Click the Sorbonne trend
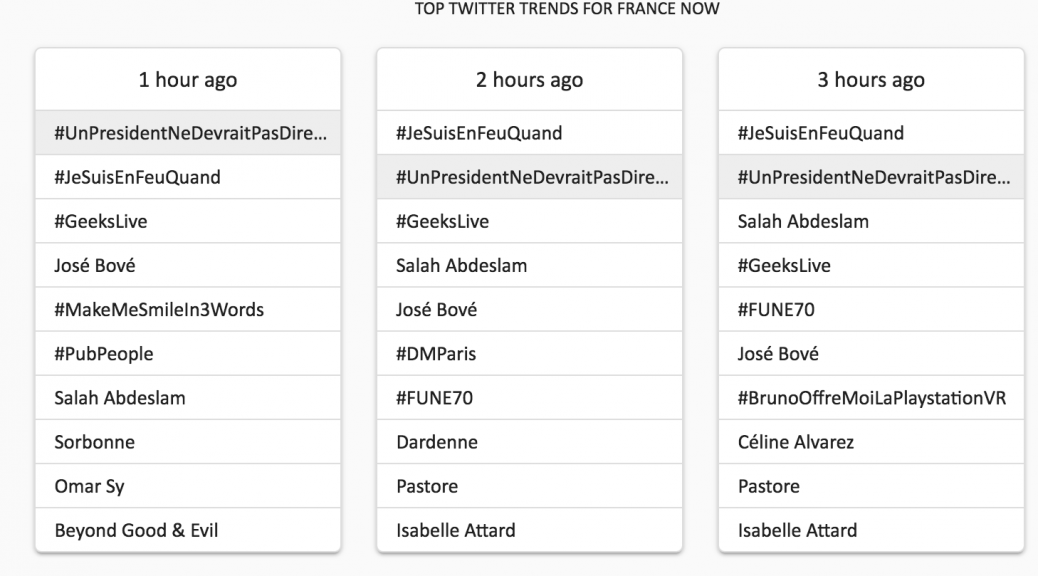 click(x=94, y=442)
